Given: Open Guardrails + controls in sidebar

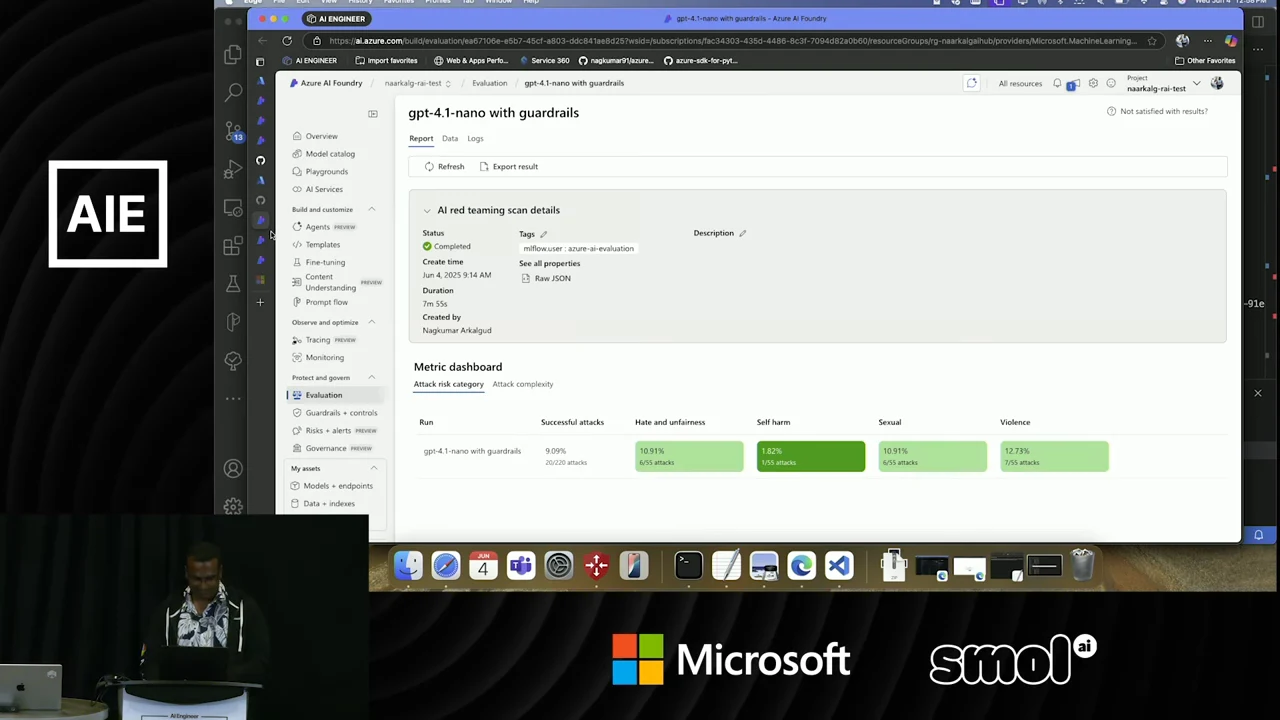Looking at the screenshot, I should (x=334, y=413).
